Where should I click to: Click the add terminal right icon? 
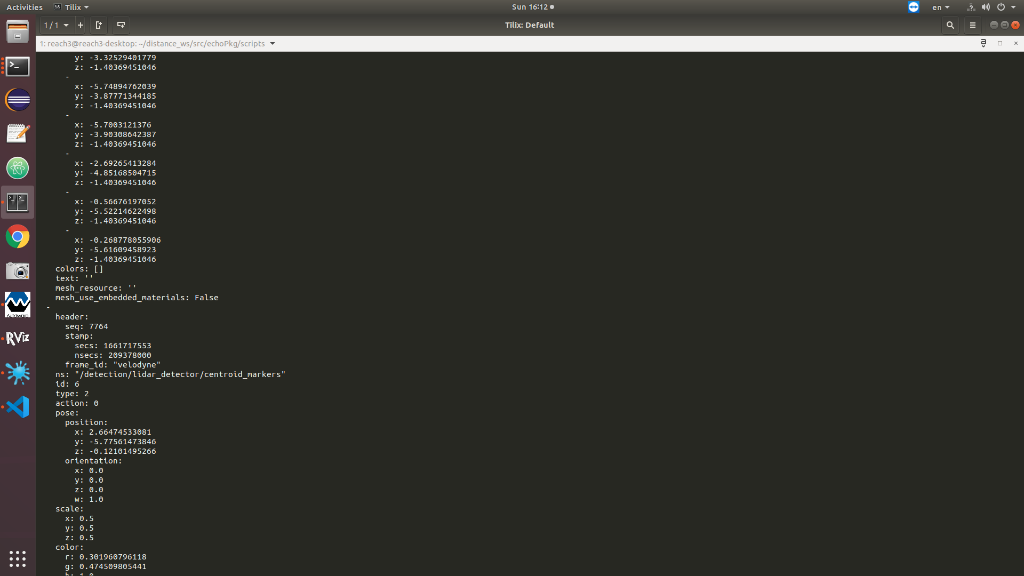pos(99,25)
